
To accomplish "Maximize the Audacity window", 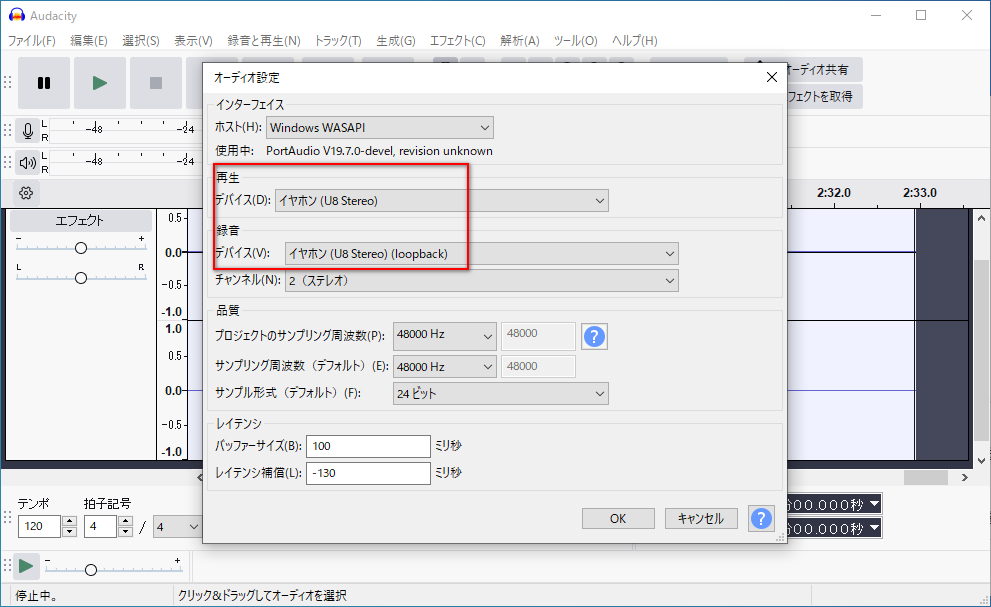I will click(x=921, y=15).
